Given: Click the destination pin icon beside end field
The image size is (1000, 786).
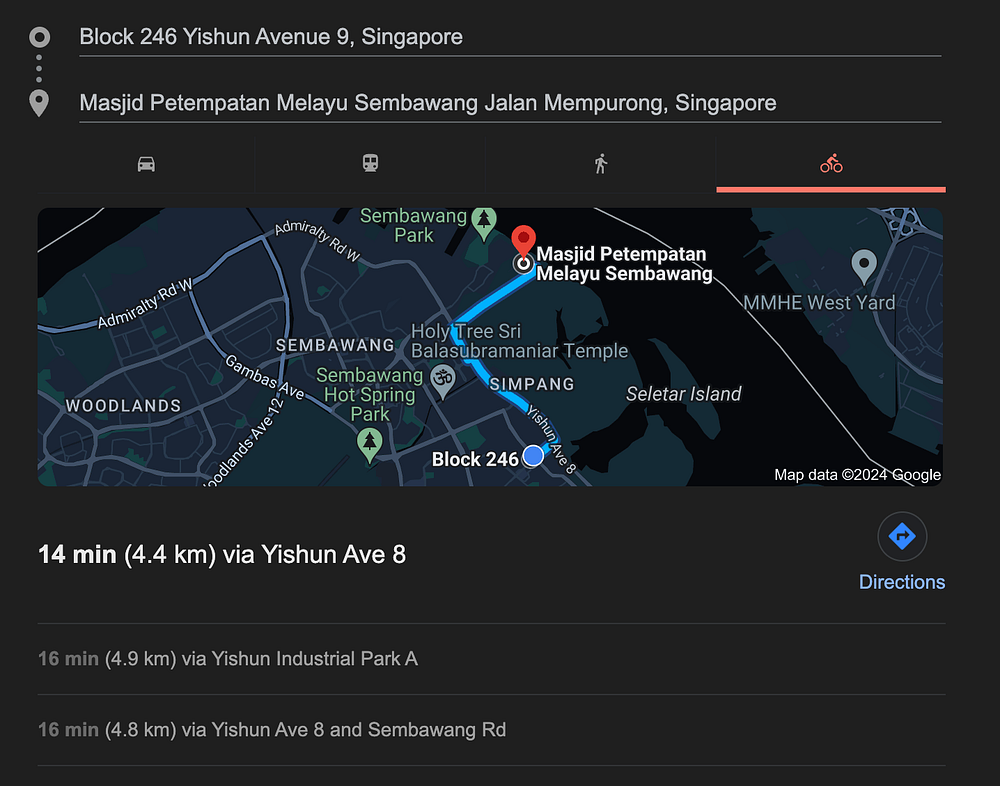Looking at the screenshot, I should 39,103.
